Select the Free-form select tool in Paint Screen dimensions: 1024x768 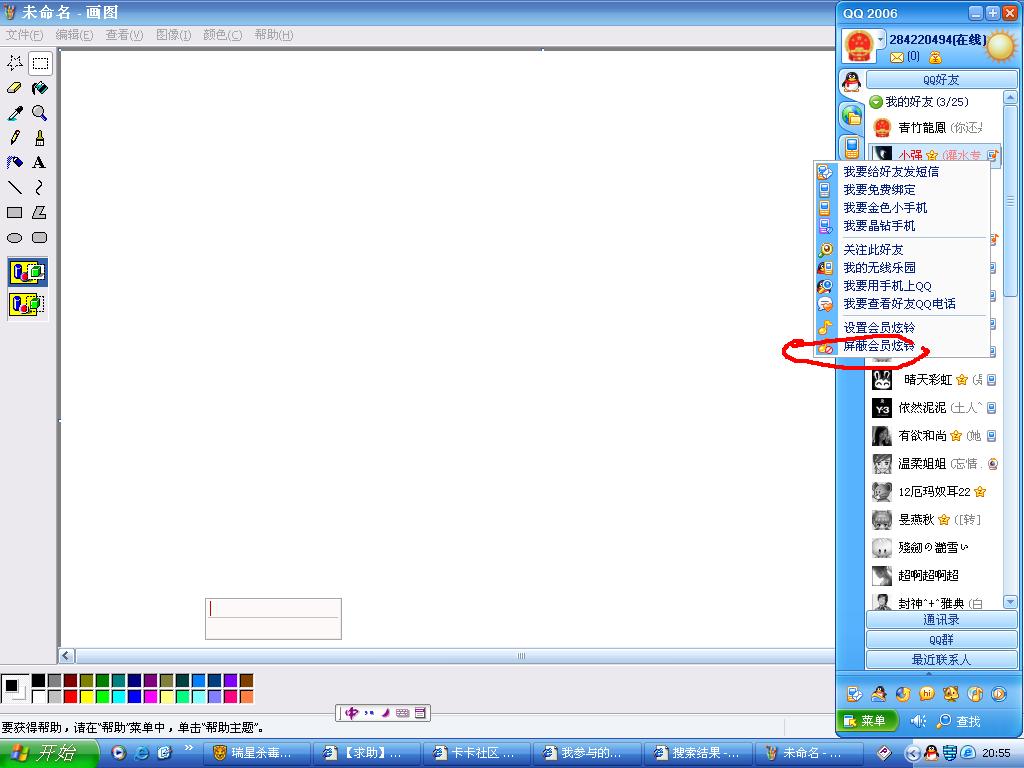point(15,63)
